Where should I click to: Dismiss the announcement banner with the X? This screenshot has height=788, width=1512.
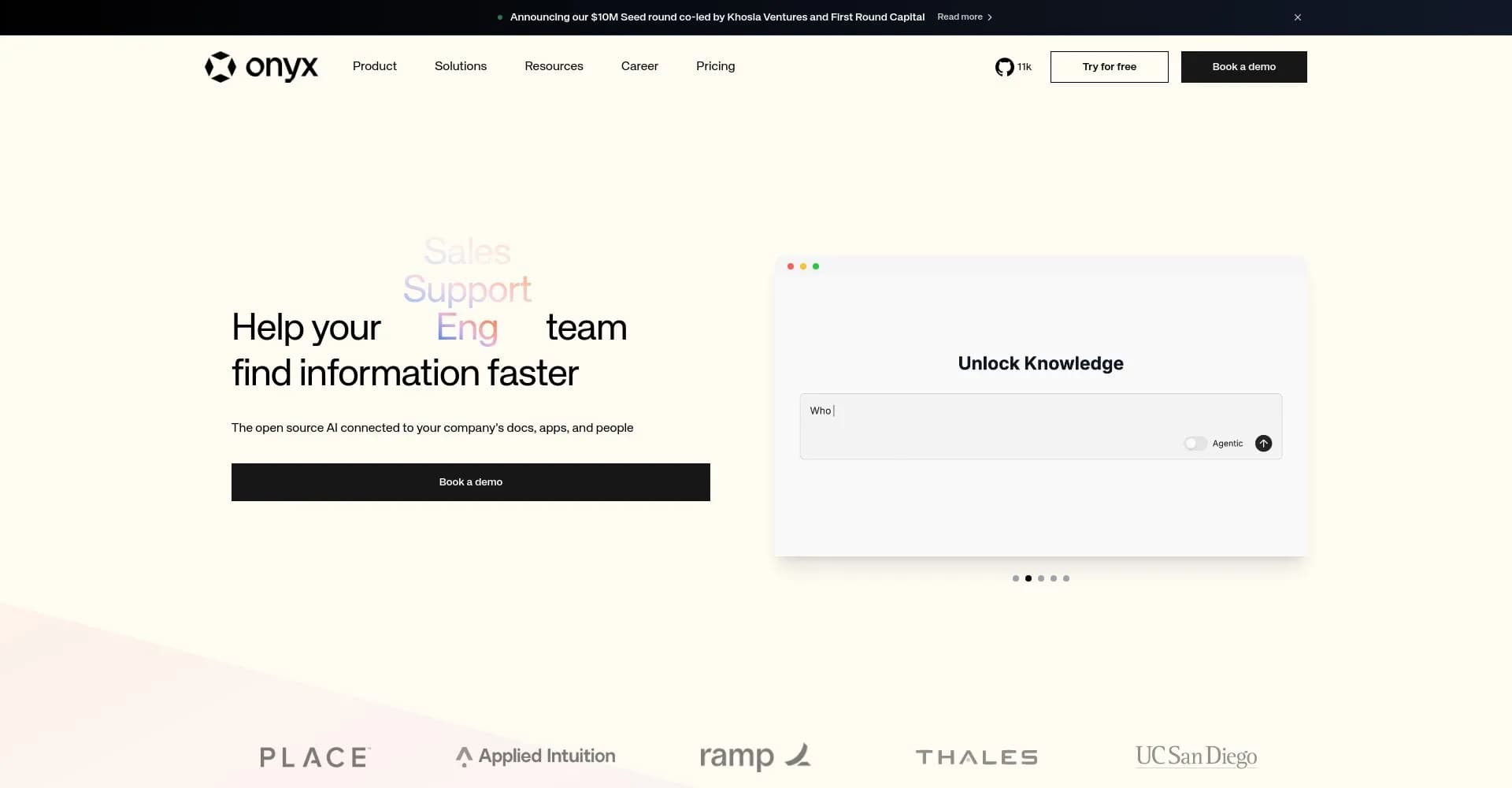coord(1297,17)
